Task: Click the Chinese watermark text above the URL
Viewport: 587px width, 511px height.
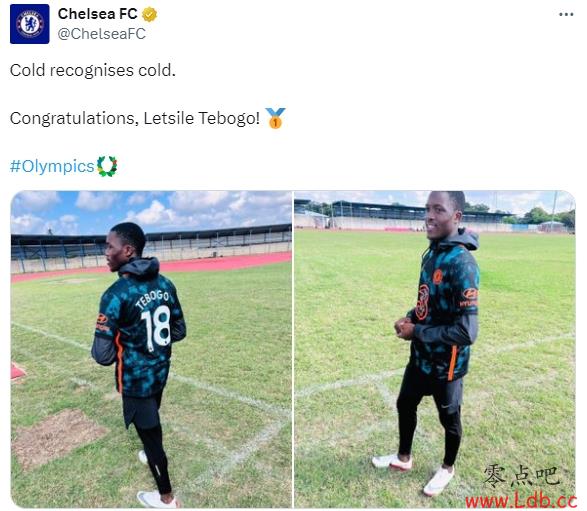Action: 521,475
